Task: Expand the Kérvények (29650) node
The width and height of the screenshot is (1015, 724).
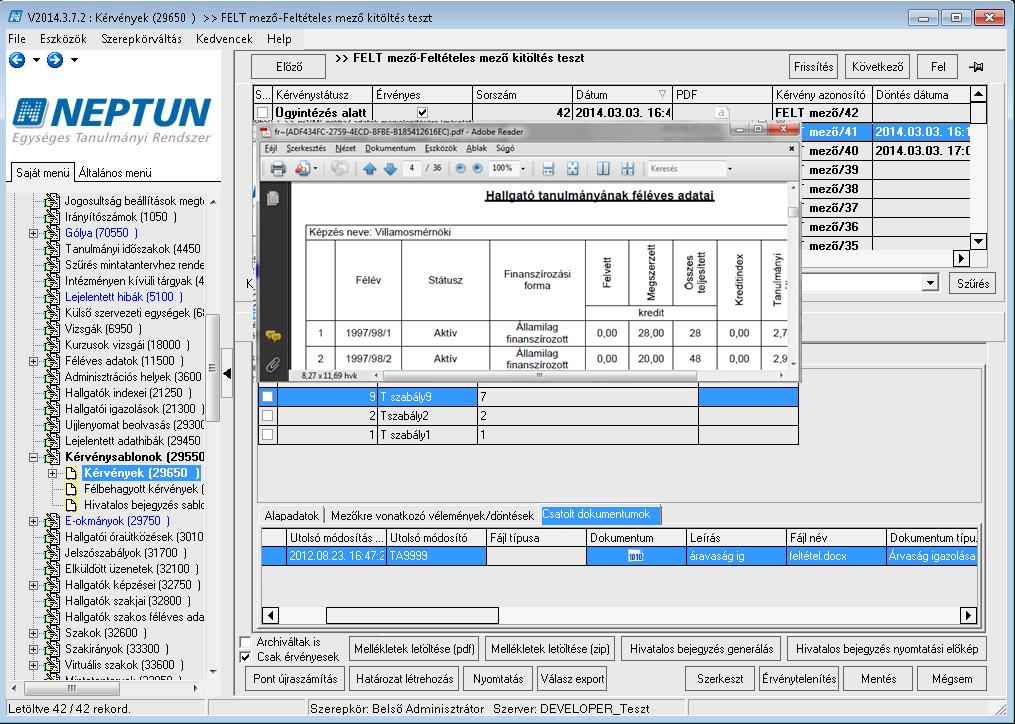Action: coord(53,473)
